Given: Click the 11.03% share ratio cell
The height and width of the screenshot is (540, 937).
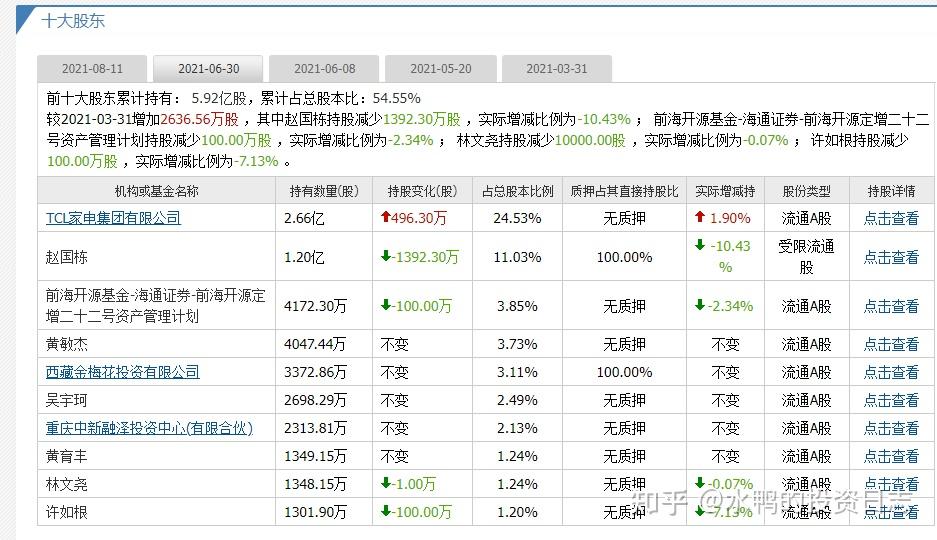Looking at the screenshot, I should point(518,257).
